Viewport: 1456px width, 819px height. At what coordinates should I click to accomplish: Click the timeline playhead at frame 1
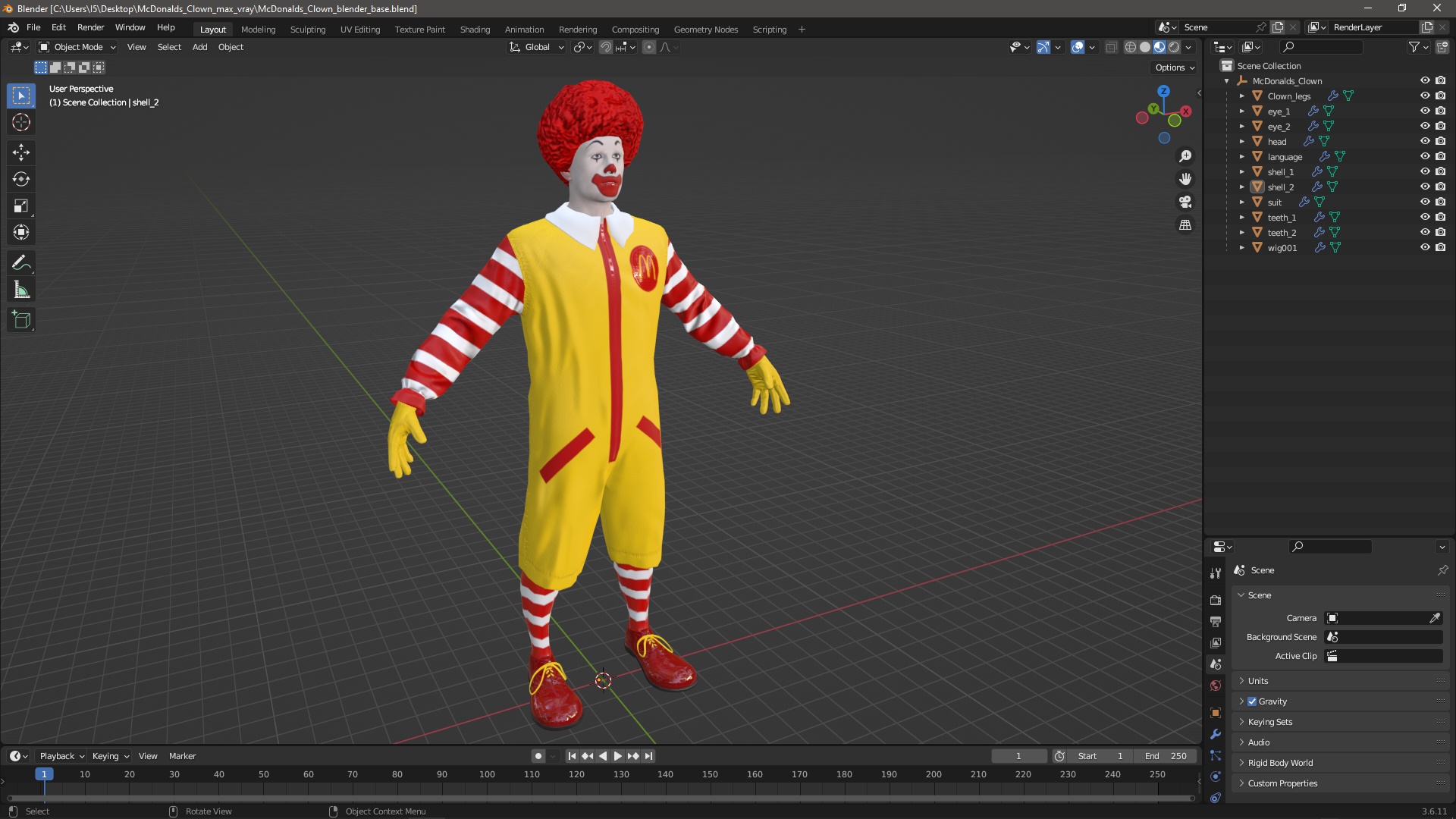(44, 774)
